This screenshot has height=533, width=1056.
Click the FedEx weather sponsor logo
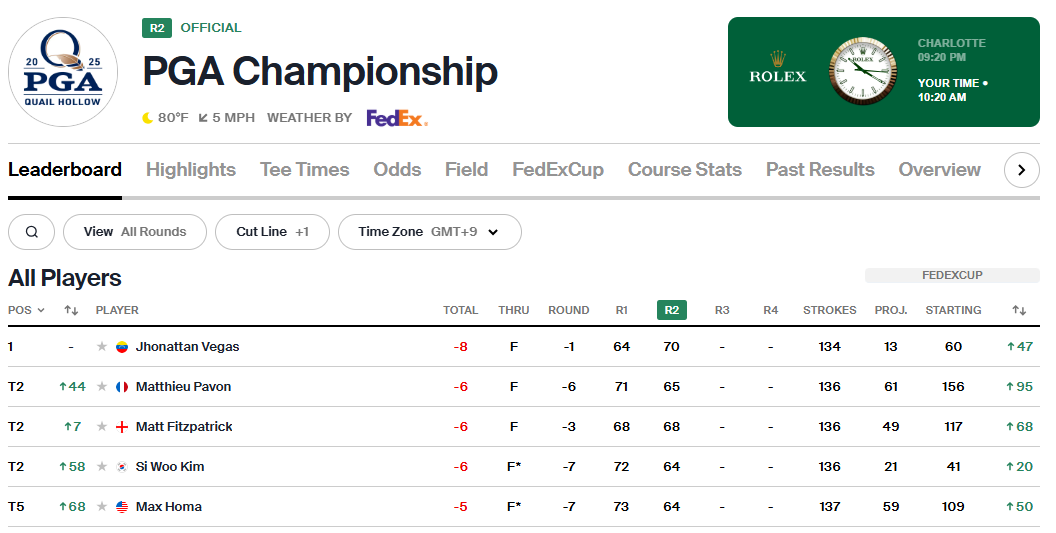[x=397, y=118]
